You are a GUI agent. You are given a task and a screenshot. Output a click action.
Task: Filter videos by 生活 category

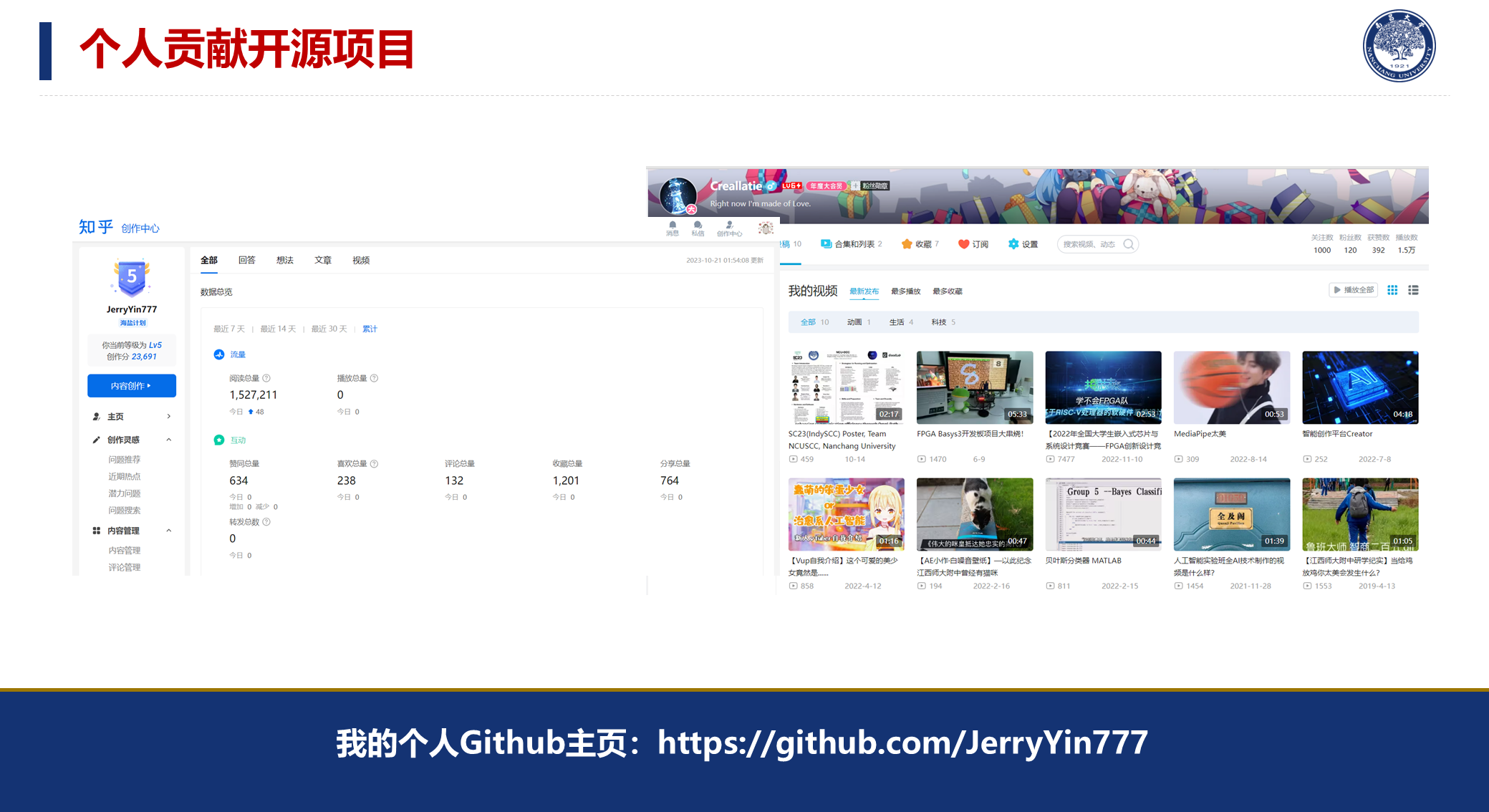pos(901,322)
